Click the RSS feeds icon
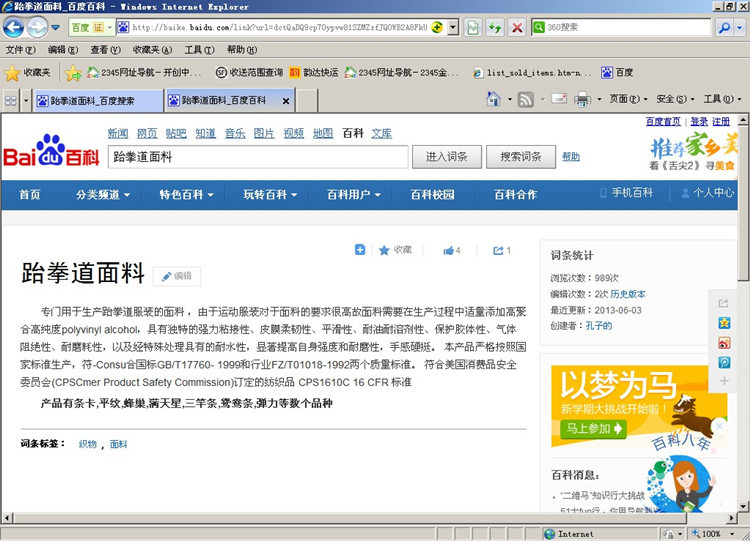The height and width of the screenshot is (541, 750). [525, 99]
